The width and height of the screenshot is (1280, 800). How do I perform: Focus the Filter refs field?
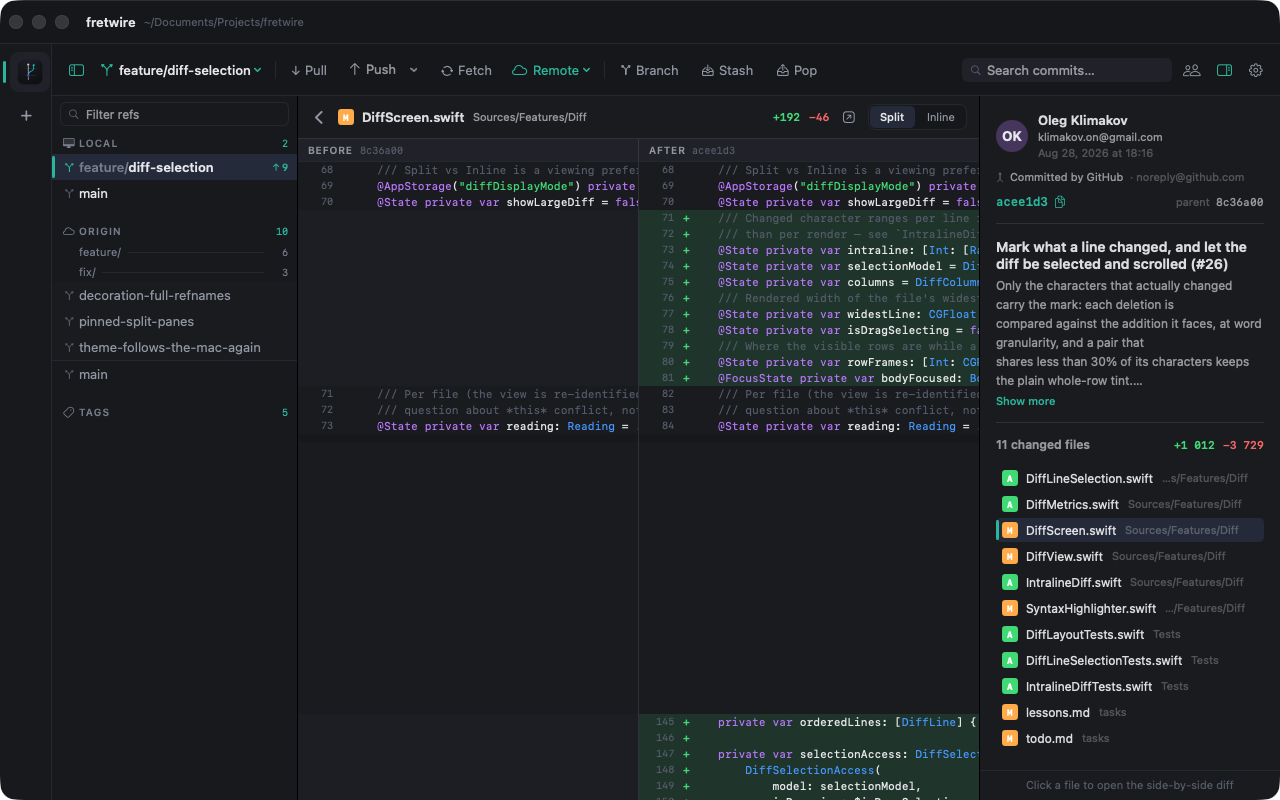coord(174,114)
